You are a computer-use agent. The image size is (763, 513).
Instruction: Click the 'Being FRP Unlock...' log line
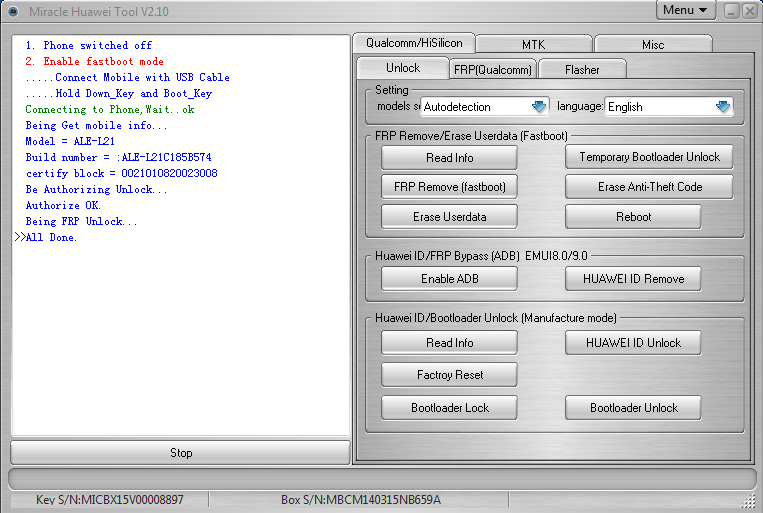(x=81, y=221)
